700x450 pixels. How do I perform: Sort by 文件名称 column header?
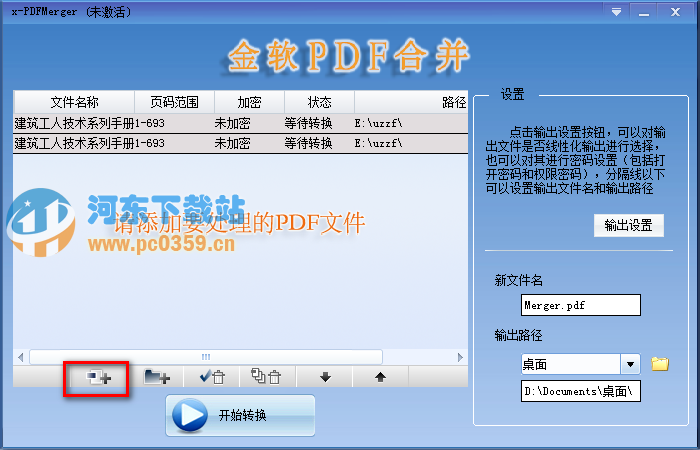pyautogui.click(x=75, y=102)
